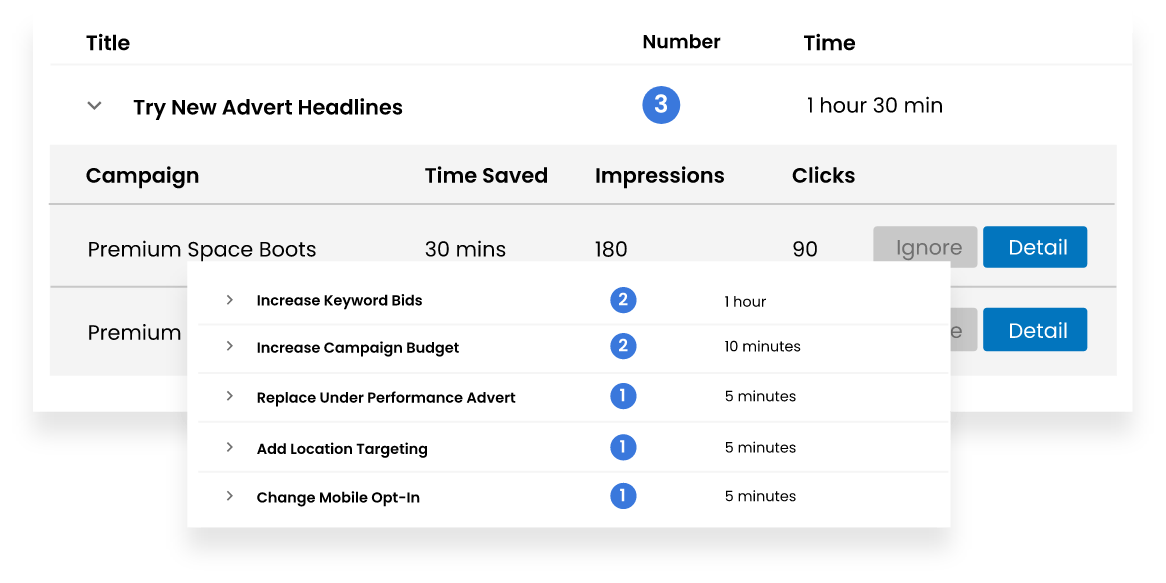Screen dimensions: 1166x583
Task: Expand the Increase Keyword Bids entry
Action: click(228, 300)
